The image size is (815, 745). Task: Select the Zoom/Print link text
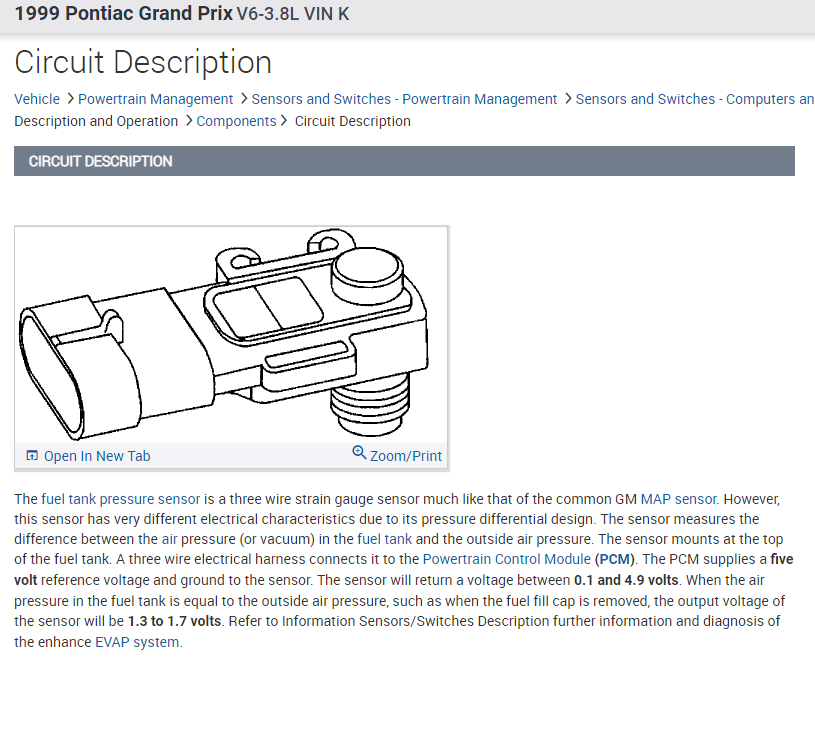405,456
